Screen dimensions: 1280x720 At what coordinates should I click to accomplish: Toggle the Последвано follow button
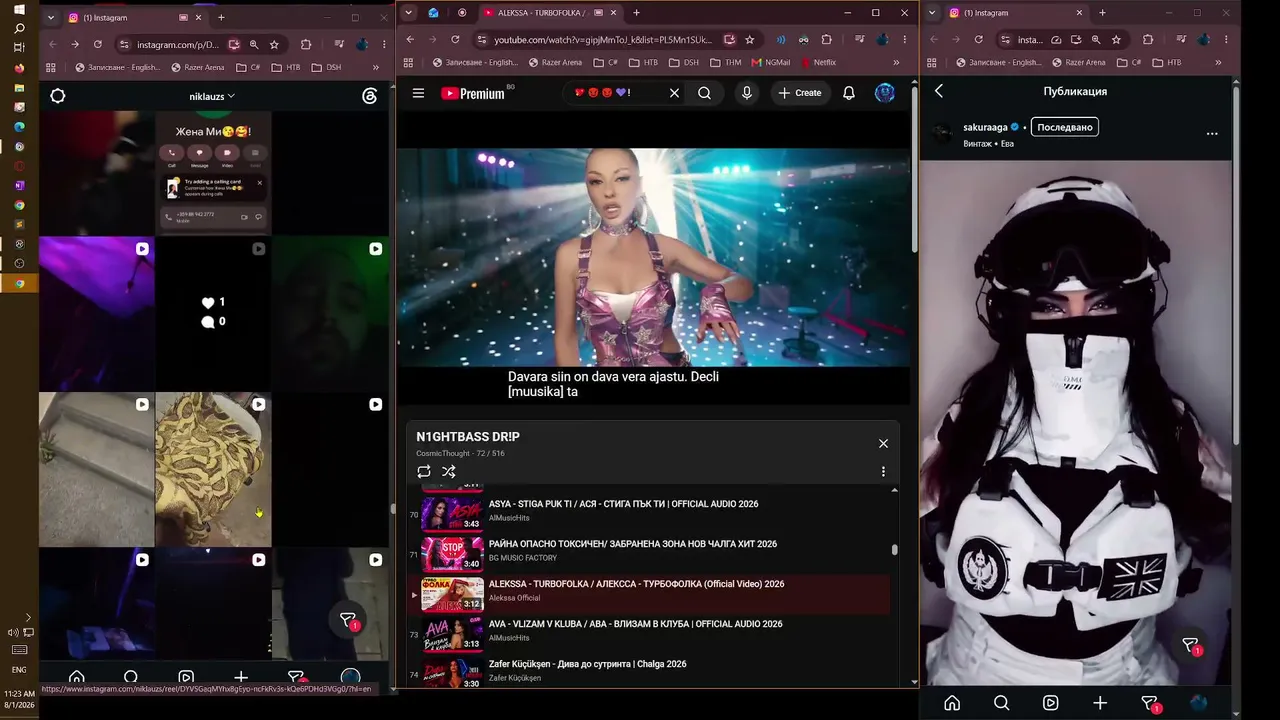click(1064, 127)
